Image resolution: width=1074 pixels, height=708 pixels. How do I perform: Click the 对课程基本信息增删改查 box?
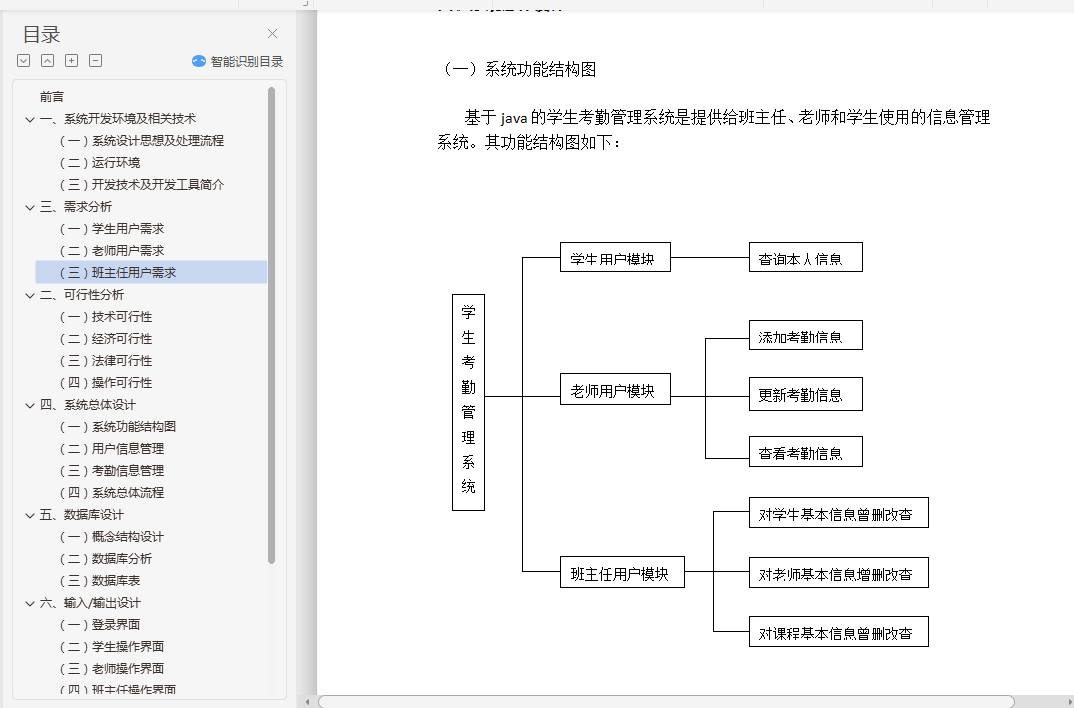pos(838,631)
